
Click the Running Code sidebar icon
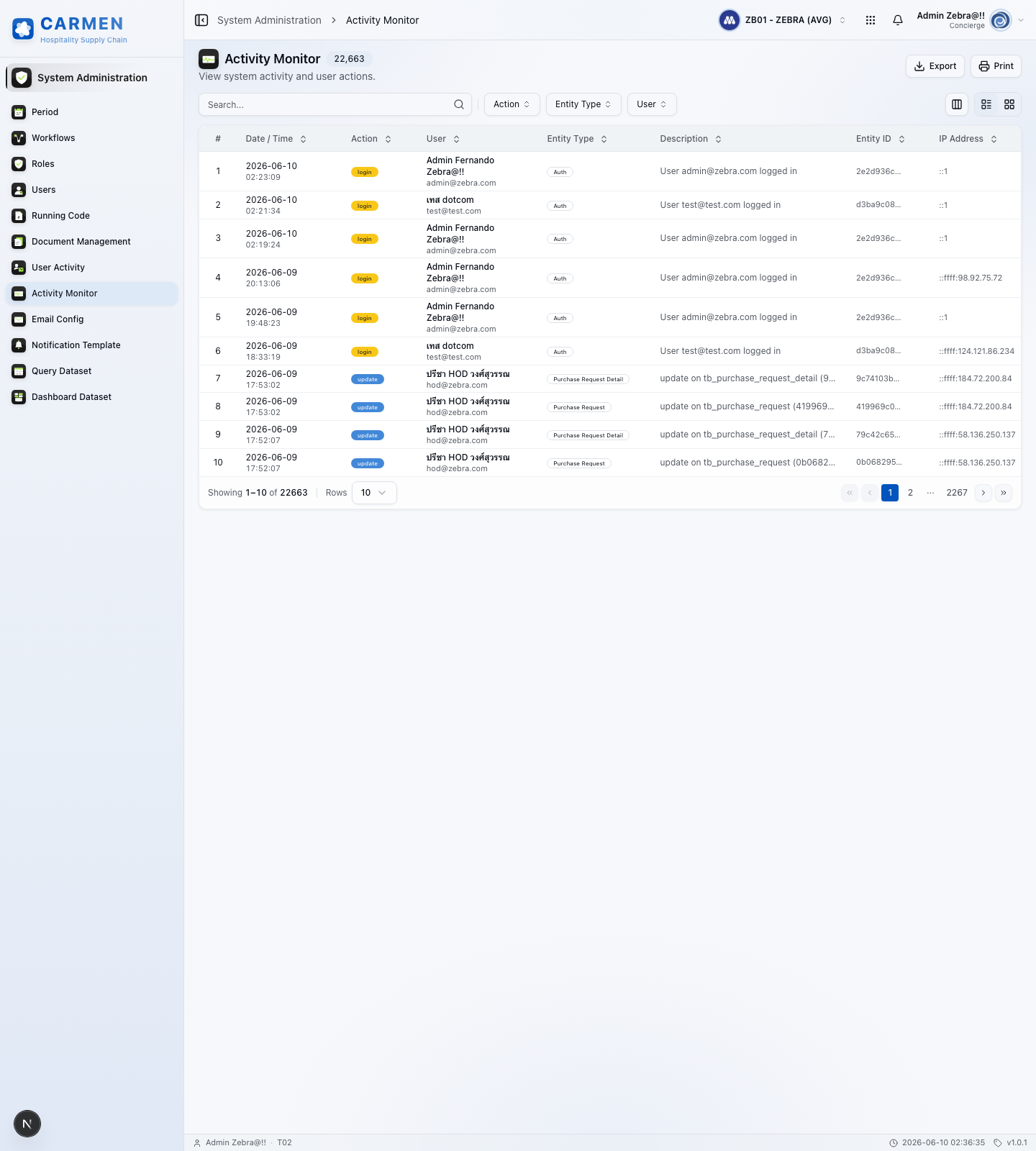tap(19, 216)
